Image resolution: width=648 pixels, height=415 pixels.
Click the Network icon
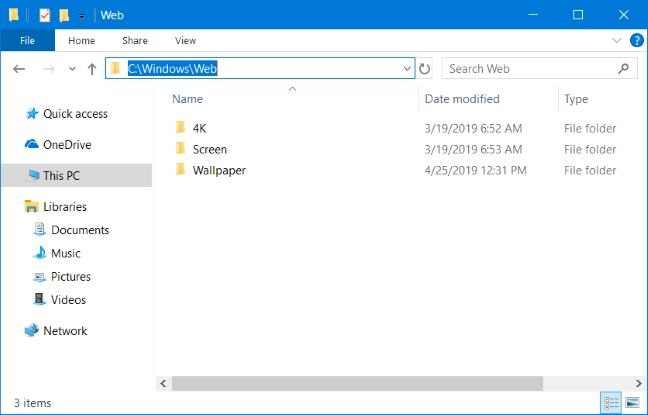[x=32, y=330]
